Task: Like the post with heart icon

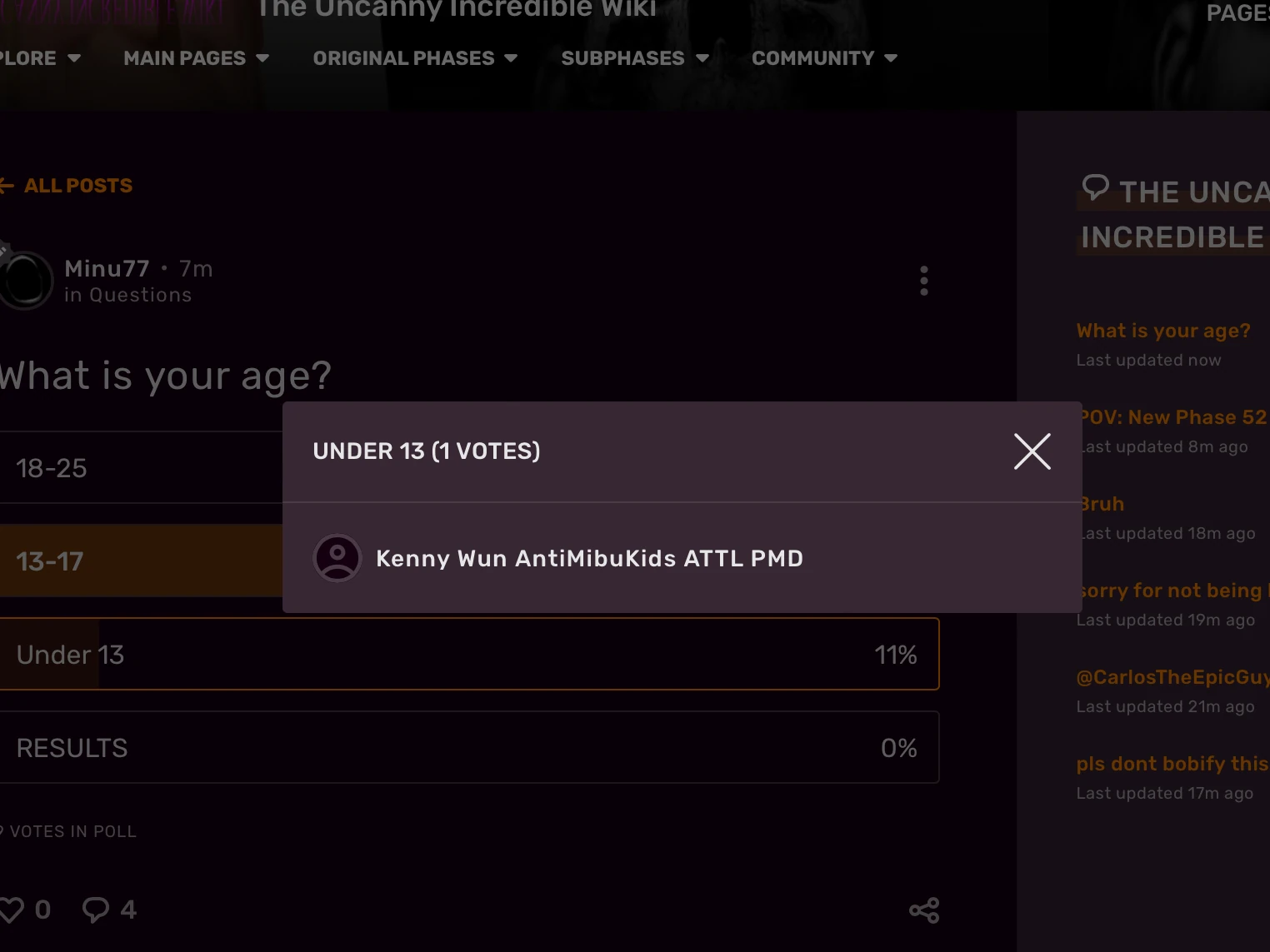Action: tap(12, 910)
